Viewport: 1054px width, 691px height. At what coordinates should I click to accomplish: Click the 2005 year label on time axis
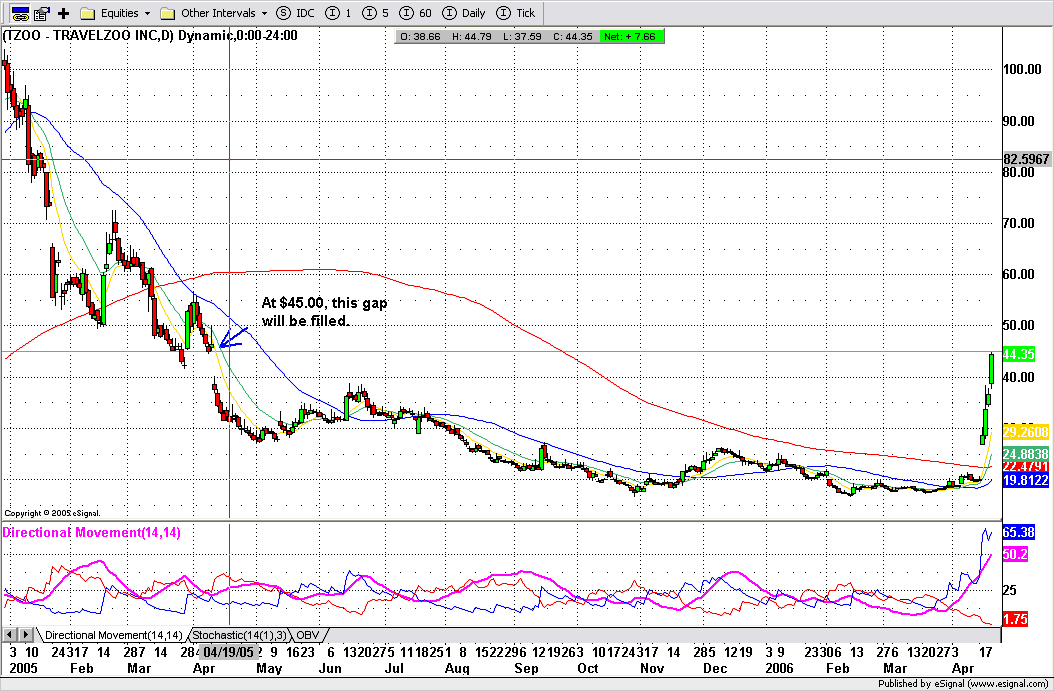pyautogui.click(x=23, y=668)
